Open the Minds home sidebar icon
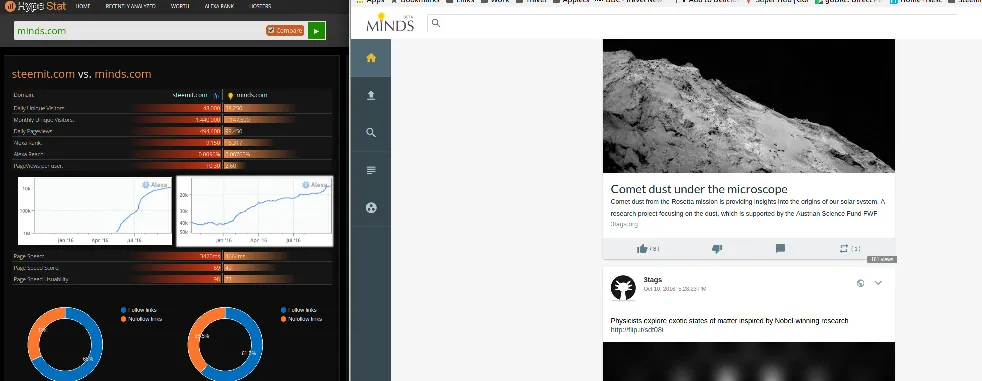Image resolution: width=982 pixels, height=381 pixels. click(371, 58)
